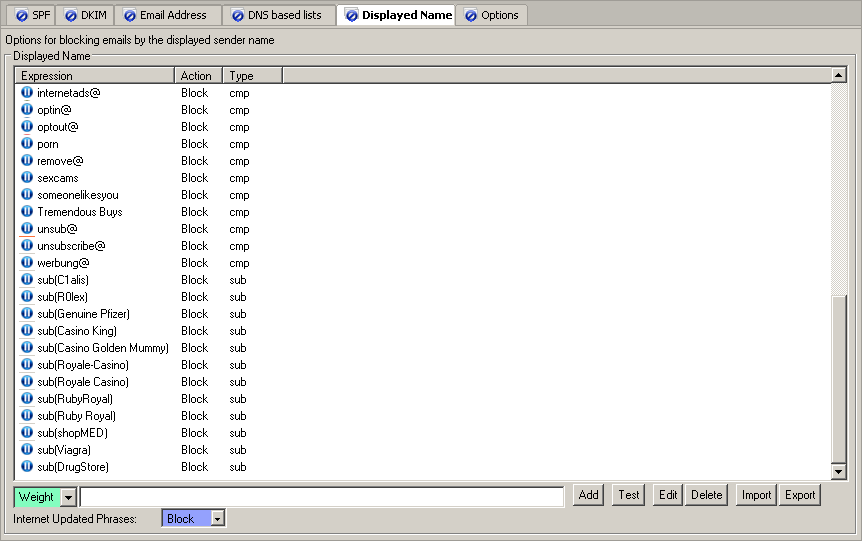Click the icon next to 'sub(DrugStore)'
The height and width of the screenshot is (541, 862).
(x=27, y=467)
